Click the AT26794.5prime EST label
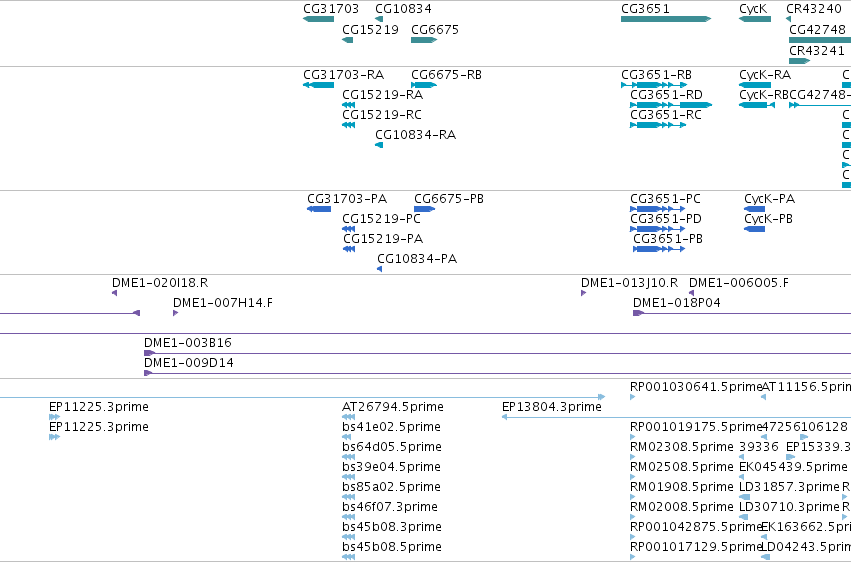Viewport: 851px width, 562px height. pyautogui.click(x=393, y=407)
